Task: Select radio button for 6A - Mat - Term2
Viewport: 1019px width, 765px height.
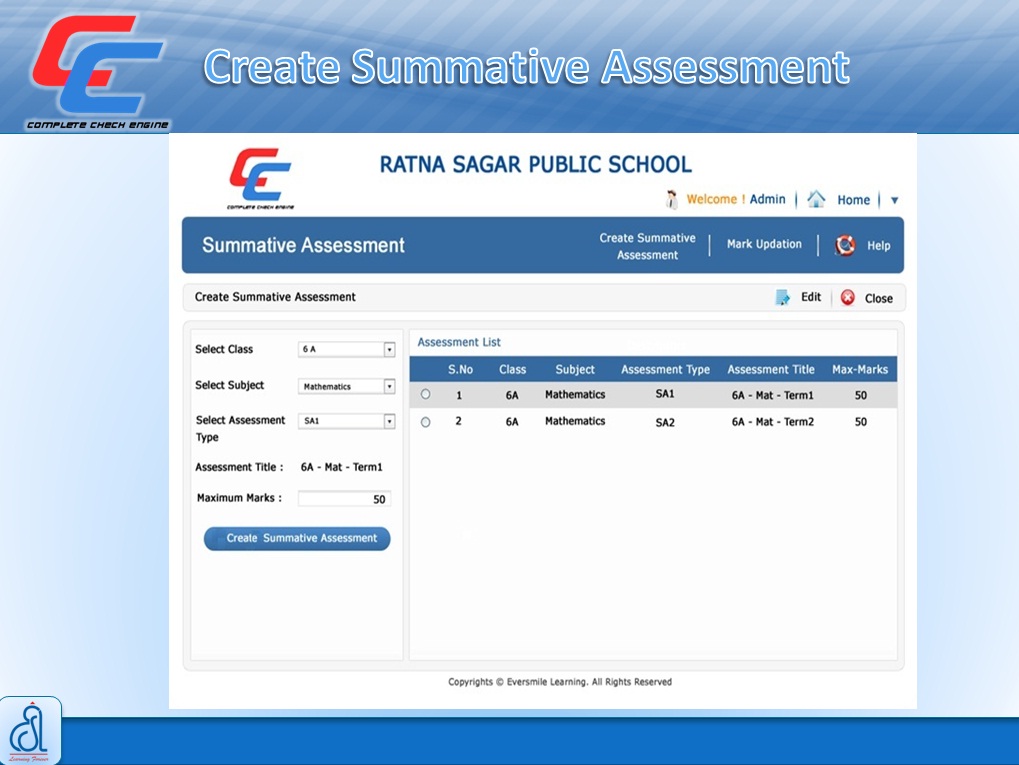Action: [426, 422]
